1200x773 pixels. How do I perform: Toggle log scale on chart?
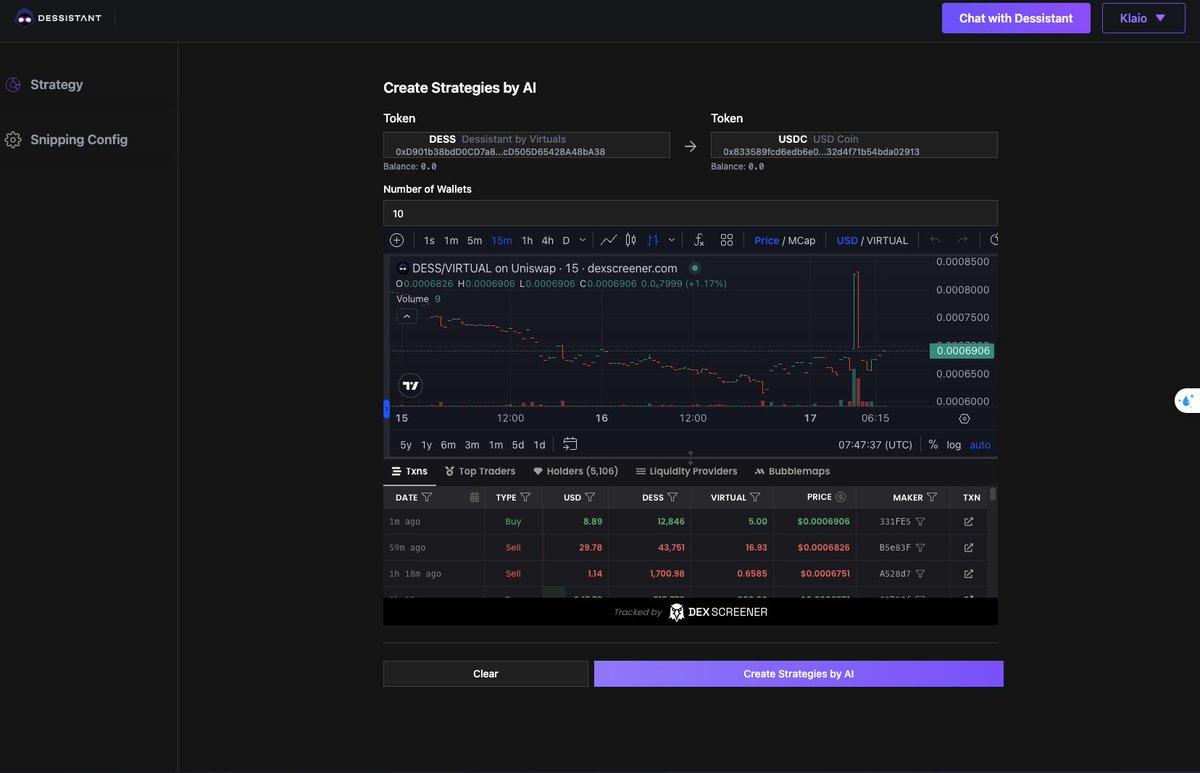(954, 445)
